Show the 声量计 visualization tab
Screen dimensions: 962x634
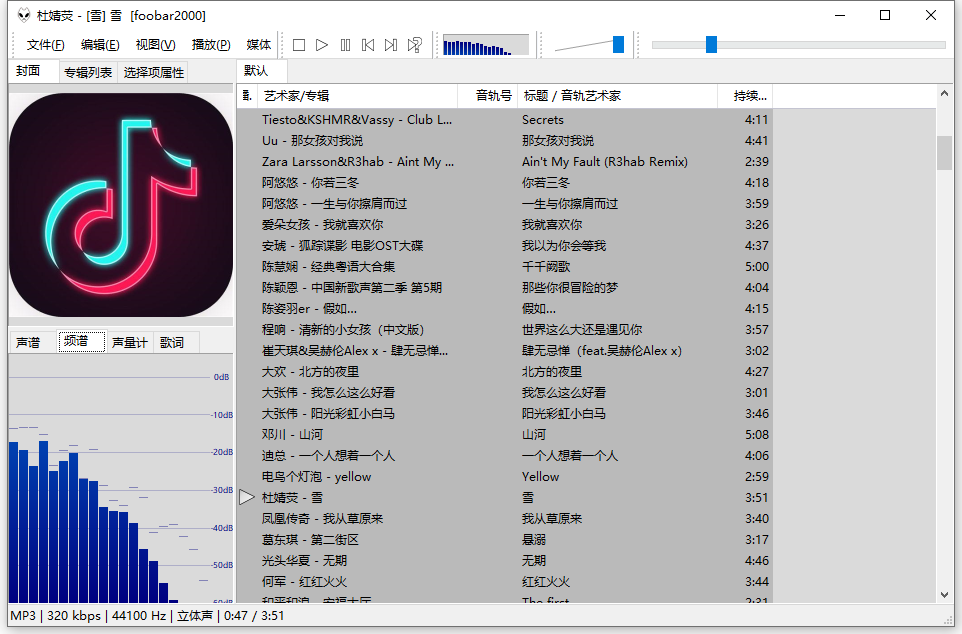130,342
